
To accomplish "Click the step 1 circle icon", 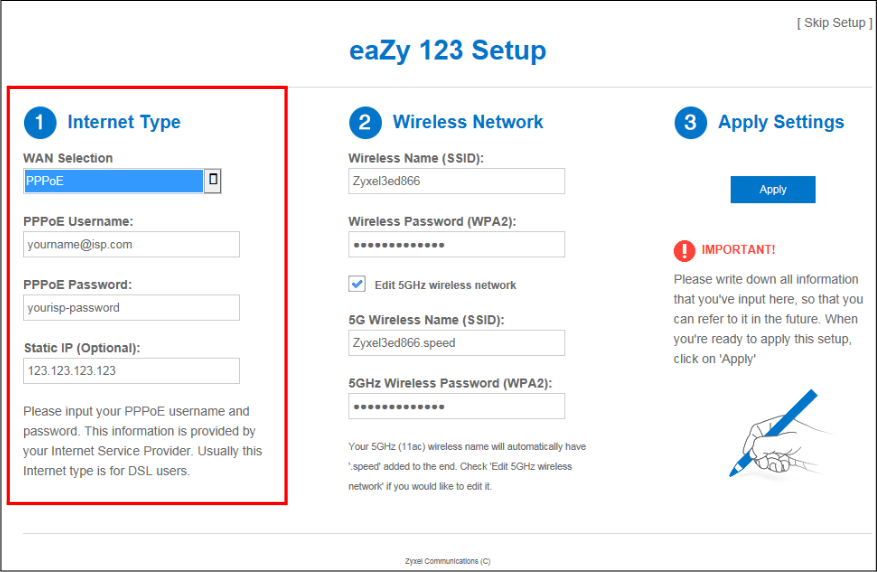I will (x=40, y=123).
